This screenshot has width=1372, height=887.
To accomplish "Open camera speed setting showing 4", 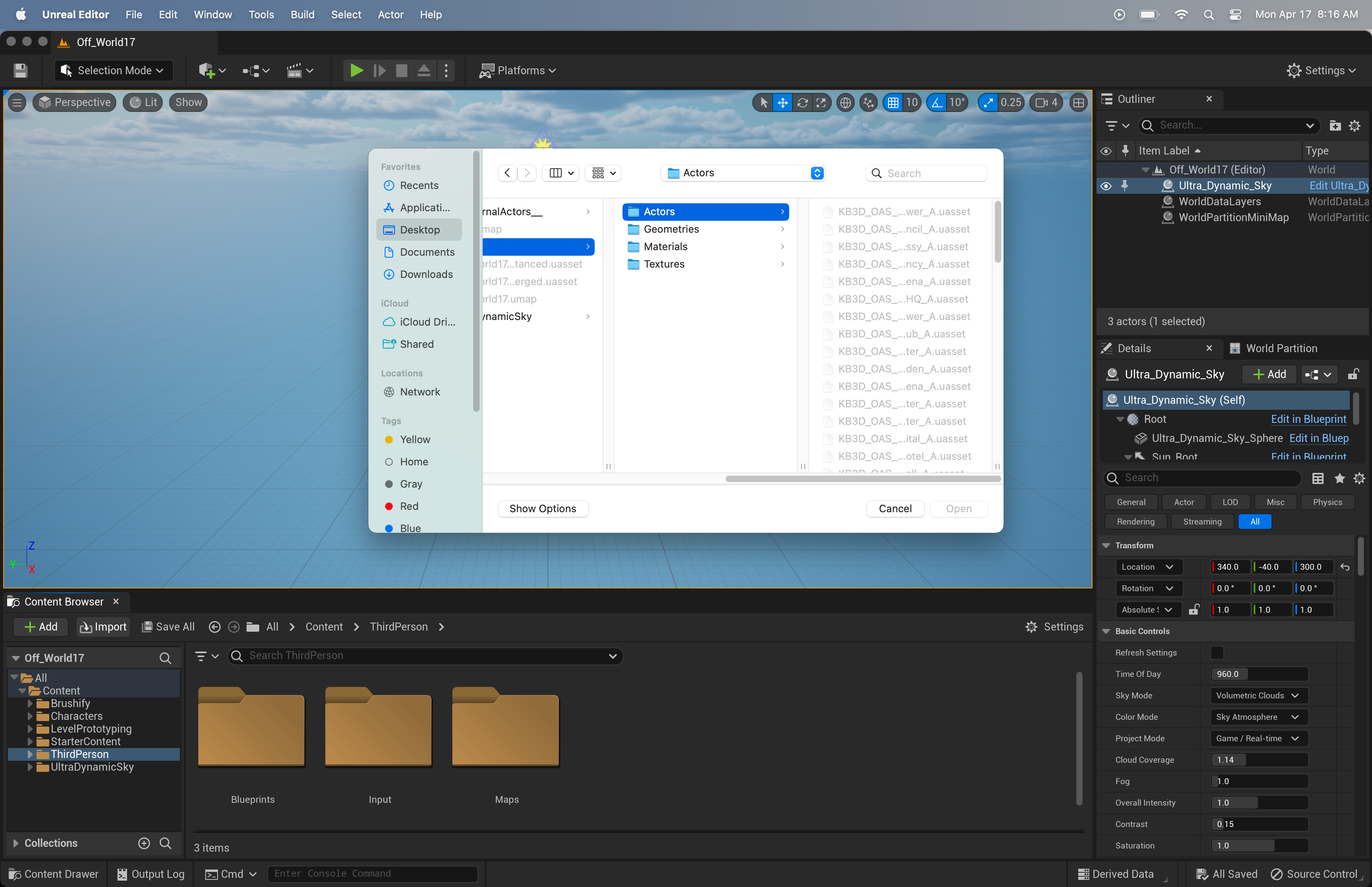I will [x=1047, y=102].
